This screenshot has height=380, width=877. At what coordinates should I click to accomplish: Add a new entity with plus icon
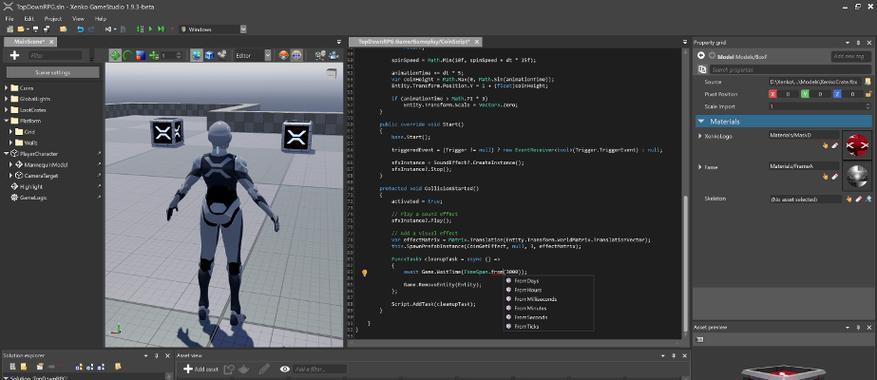tap(15, 55)
